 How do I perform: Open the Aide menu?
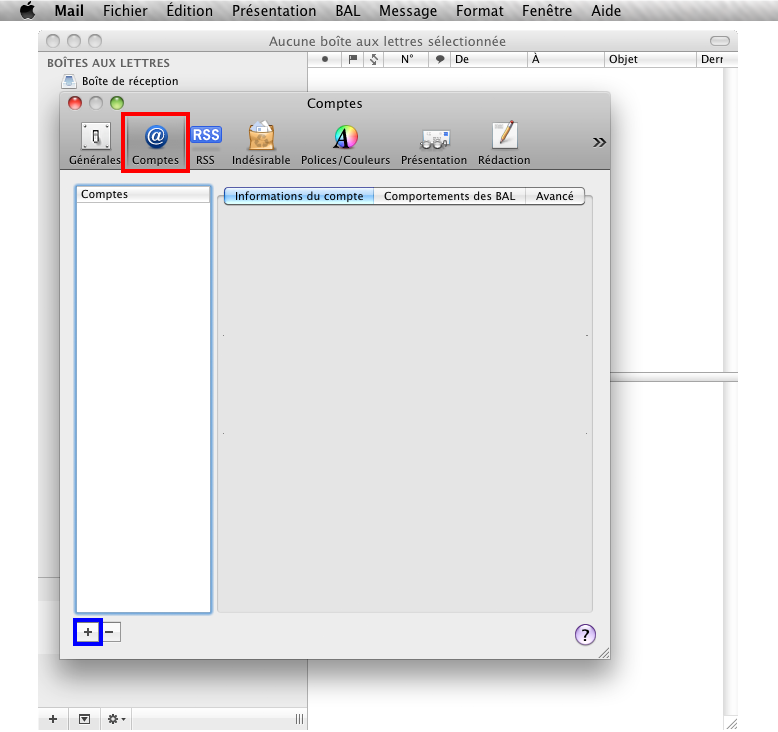click(606, 10)
